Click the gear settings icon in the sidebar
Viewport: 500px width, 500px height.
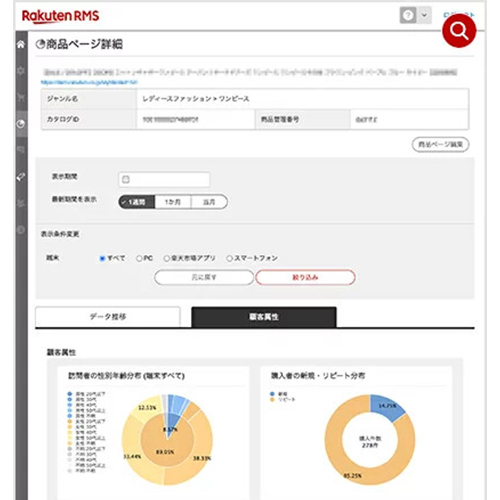pos(21,70)
